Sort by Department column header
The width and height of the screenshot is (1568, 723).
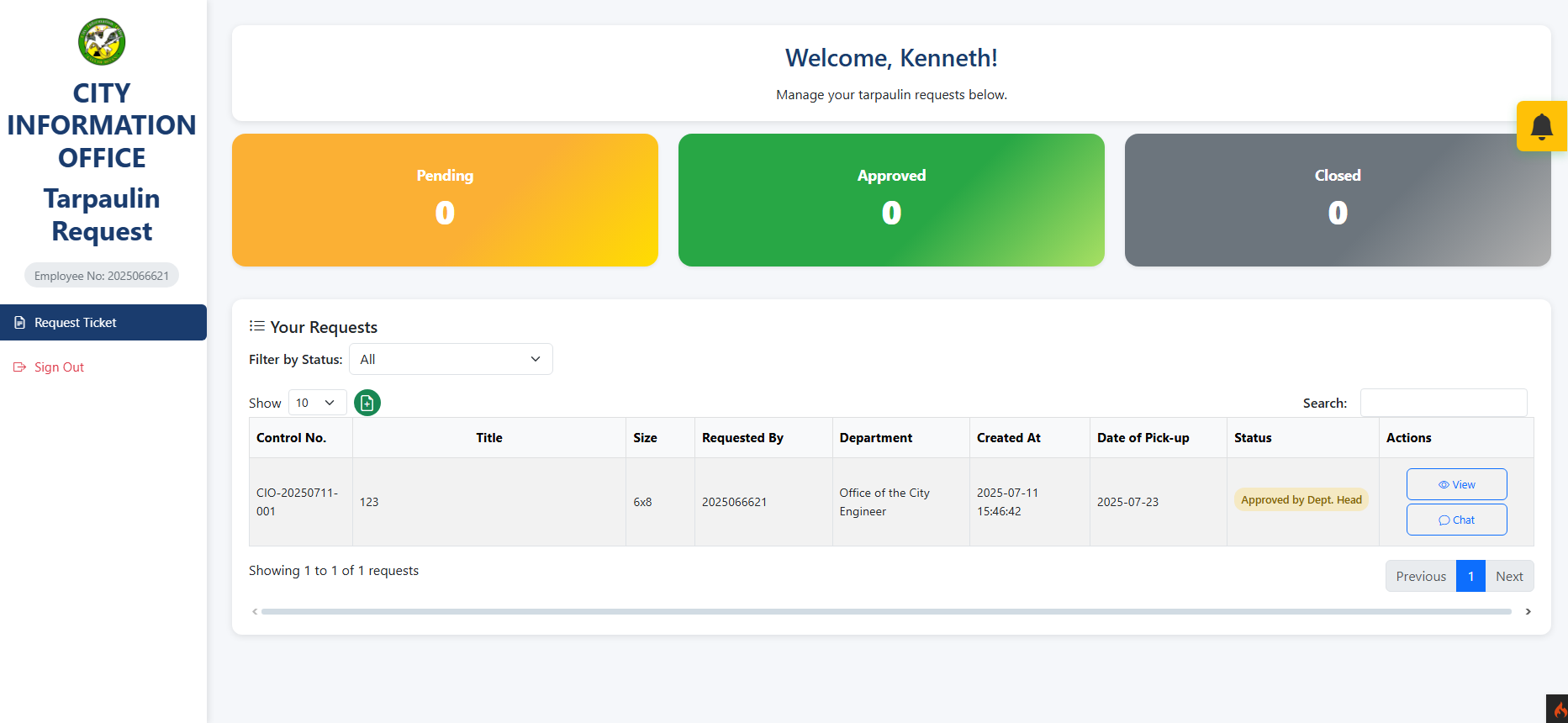click(x=901, y=437)
